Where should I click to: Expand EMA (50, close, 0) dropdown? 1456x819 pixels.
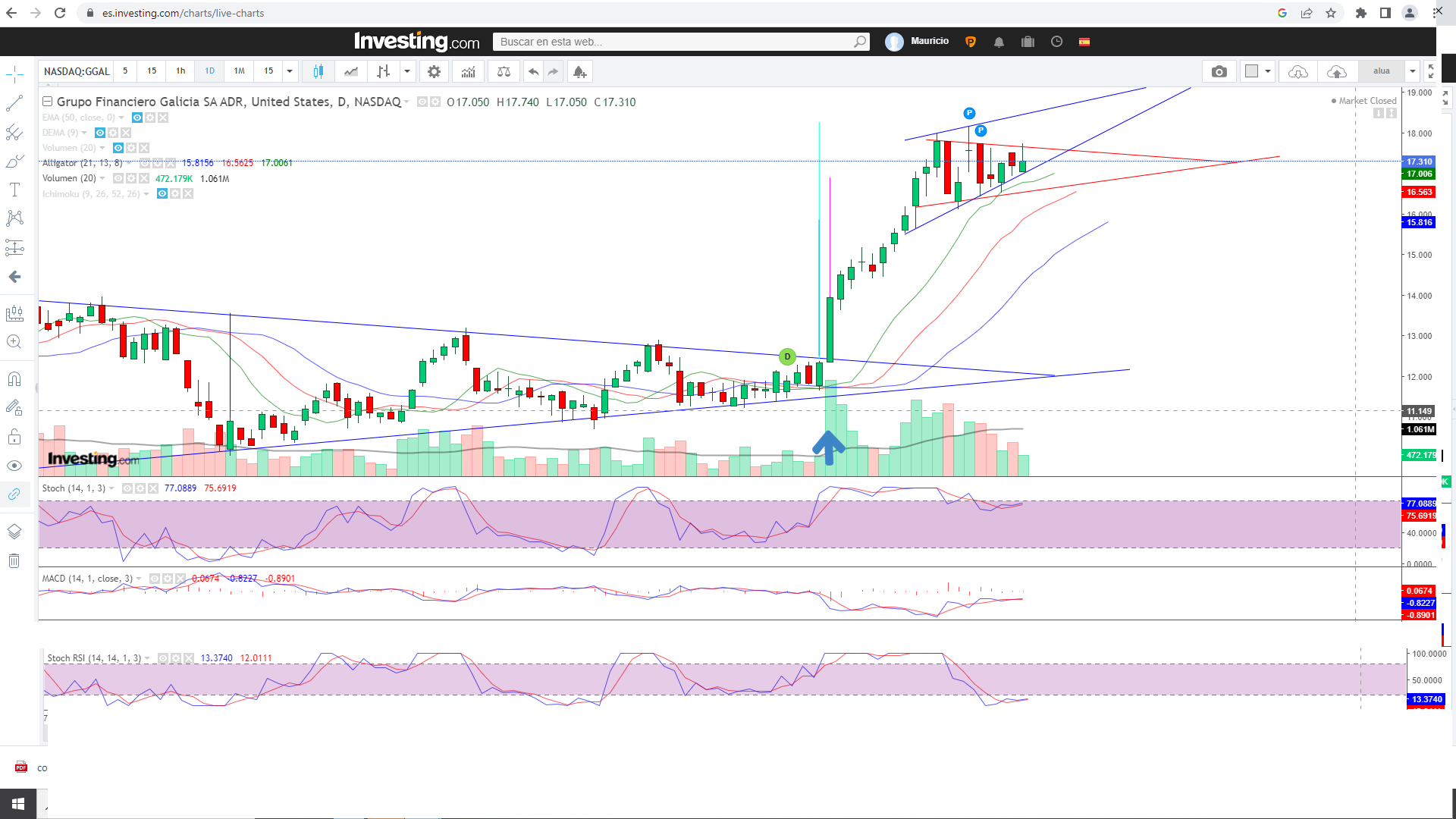tap(121, 118)
